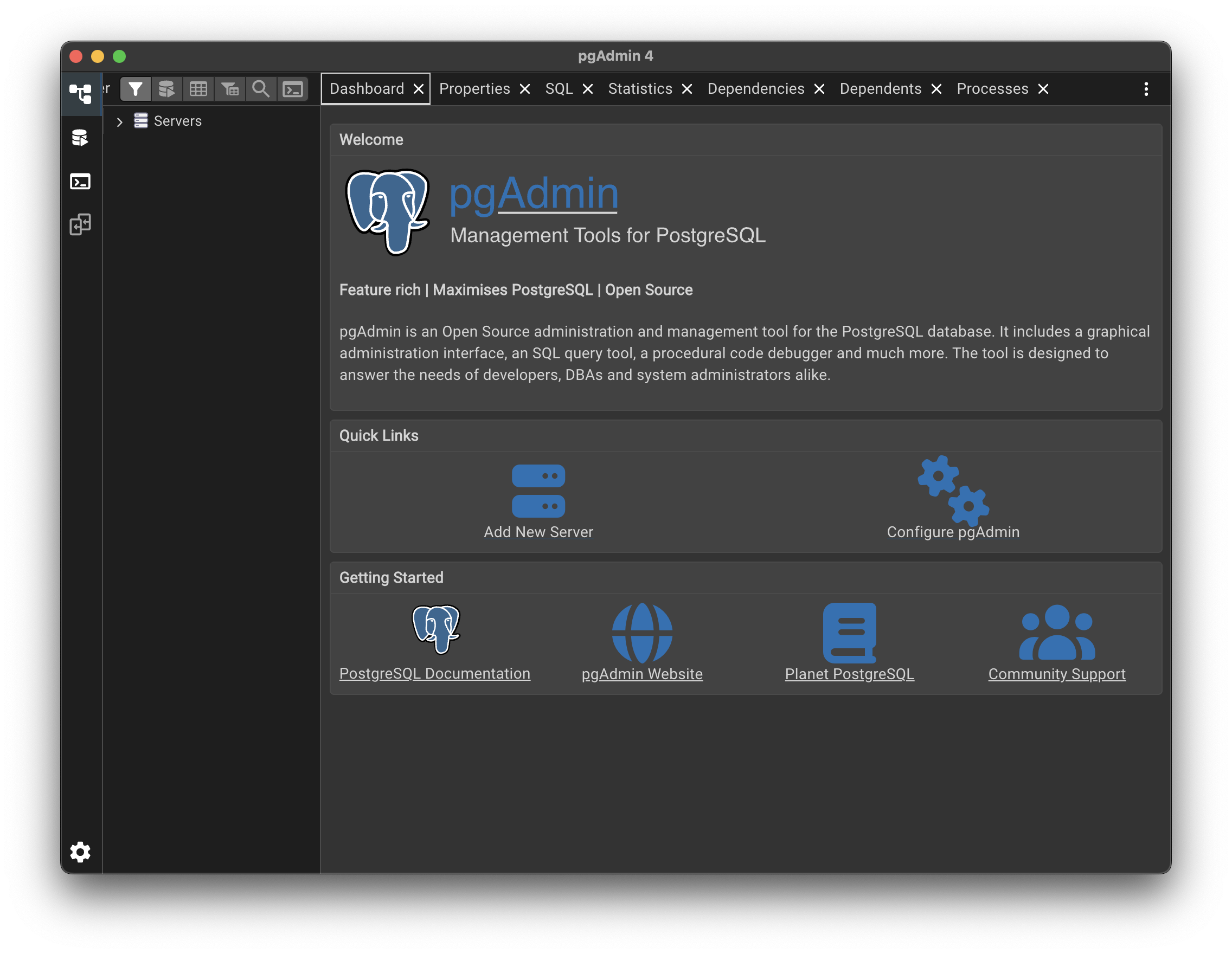Viewport: 1232px width, 954px height.
Task: Expand the Servers tree node
Action: click(x=120, y=122)
